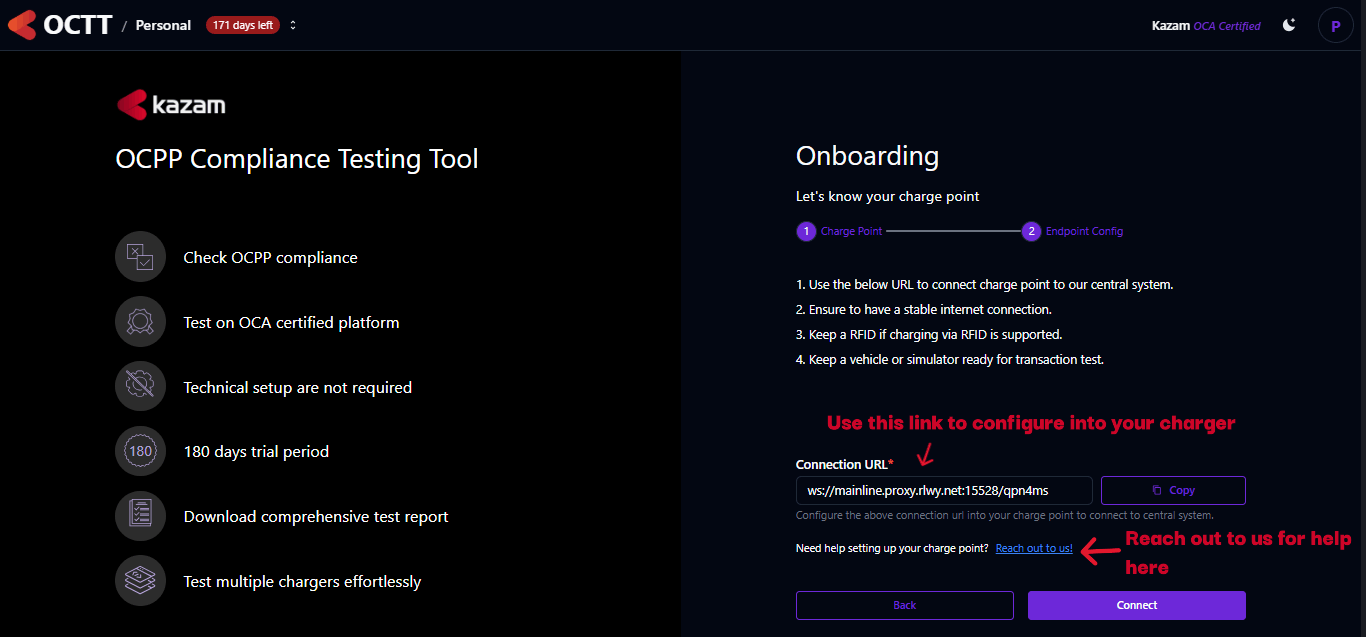Click instruction about stable internet connection
The width and height of the screenshot is (1366, 637).
[924, 309]
